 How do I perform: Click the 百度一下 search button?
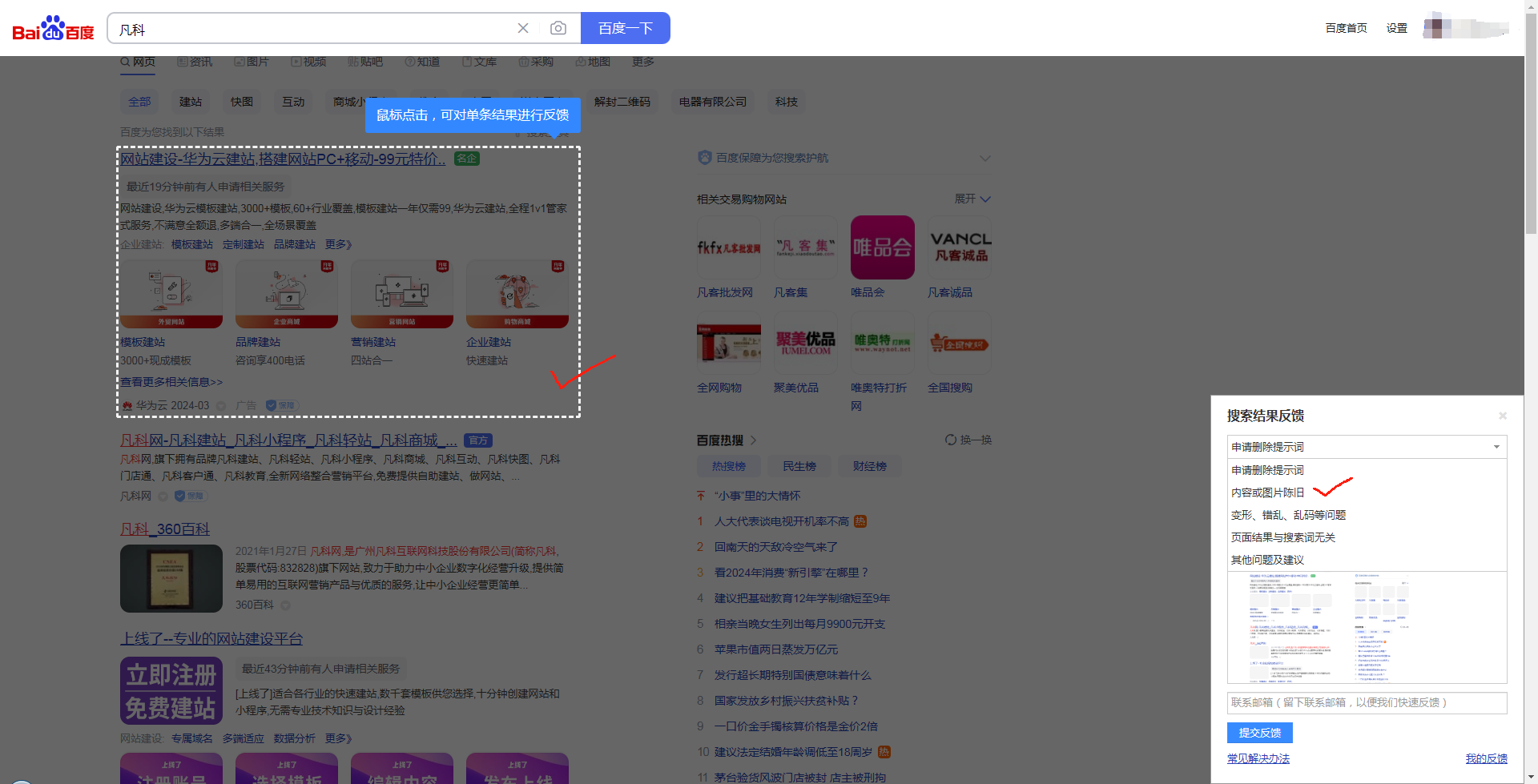626,28
